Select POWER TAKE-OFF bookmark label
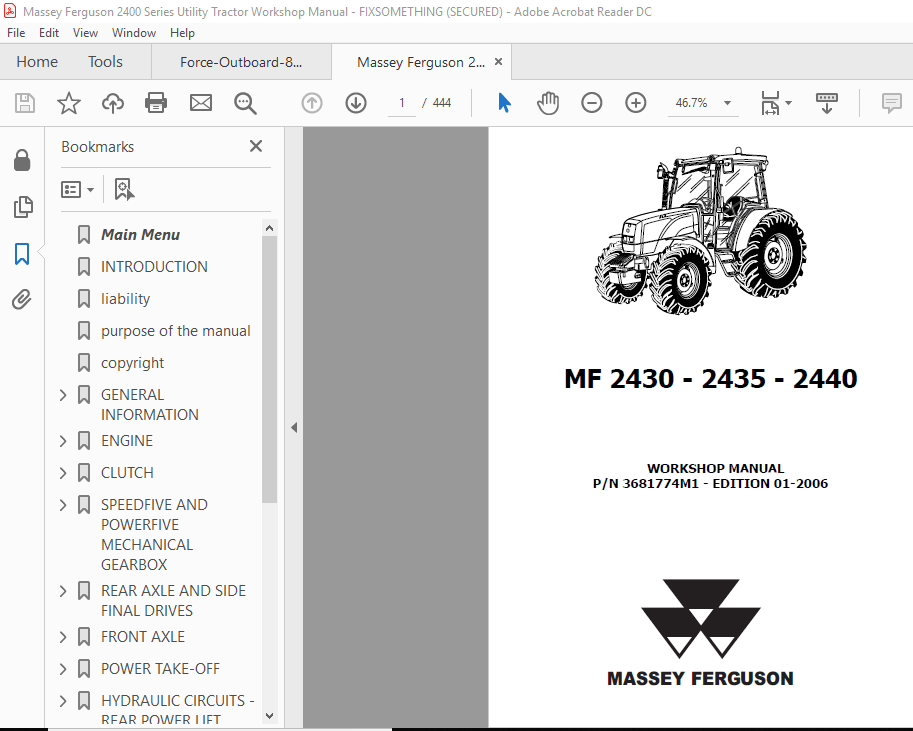Image resolution: width=913 pixels, height=731 pixels. click(160, 669)
